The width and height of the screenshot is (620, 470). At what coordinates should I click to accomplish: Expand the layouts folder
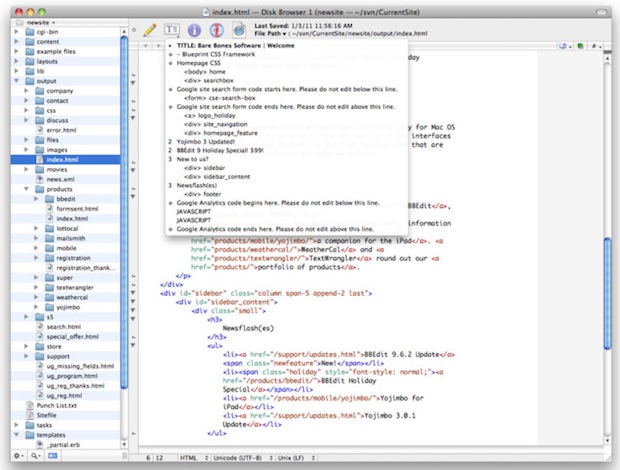pos(17,61)
